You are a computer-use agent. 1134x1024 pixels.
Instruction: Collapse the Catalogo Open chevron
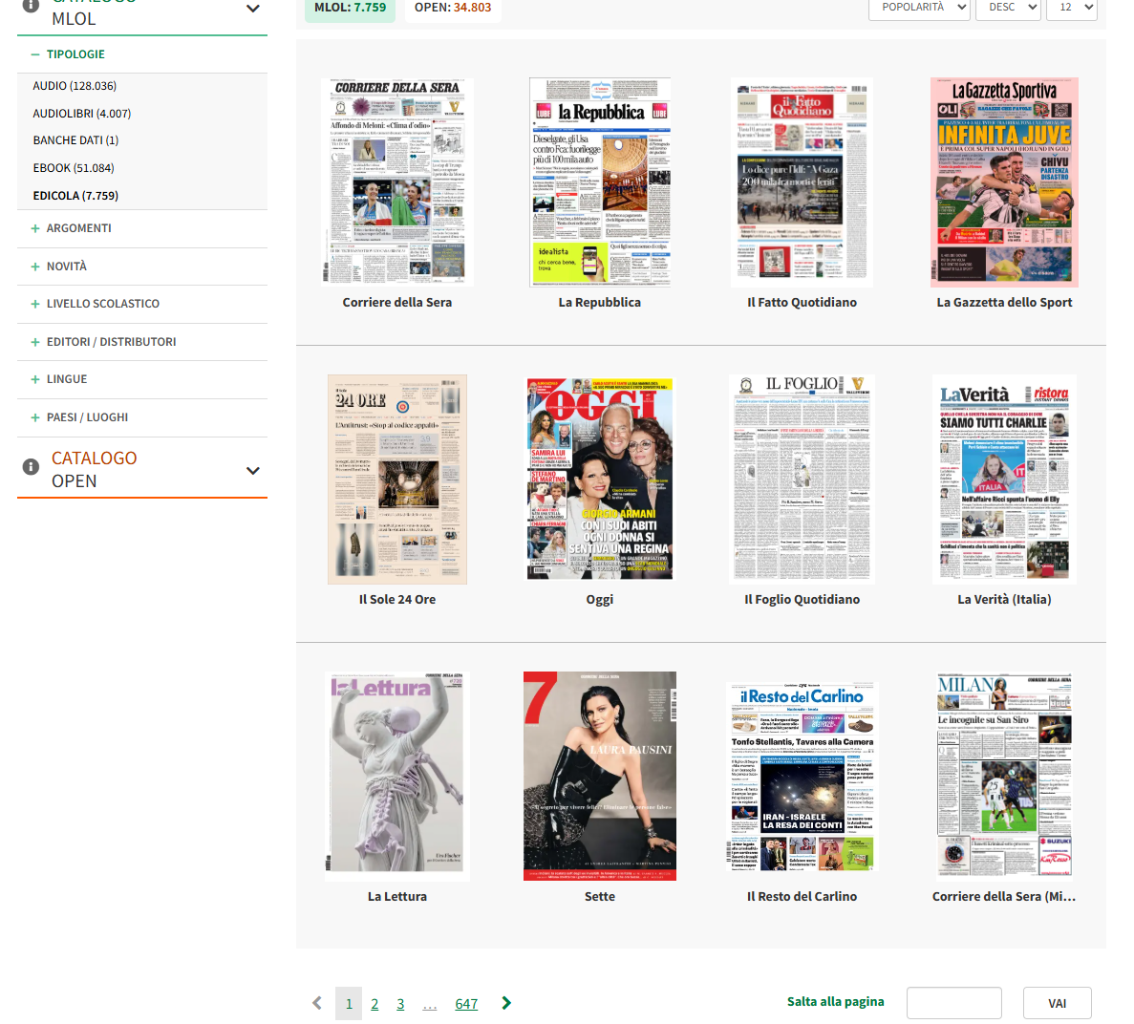(x=252, y=471)
